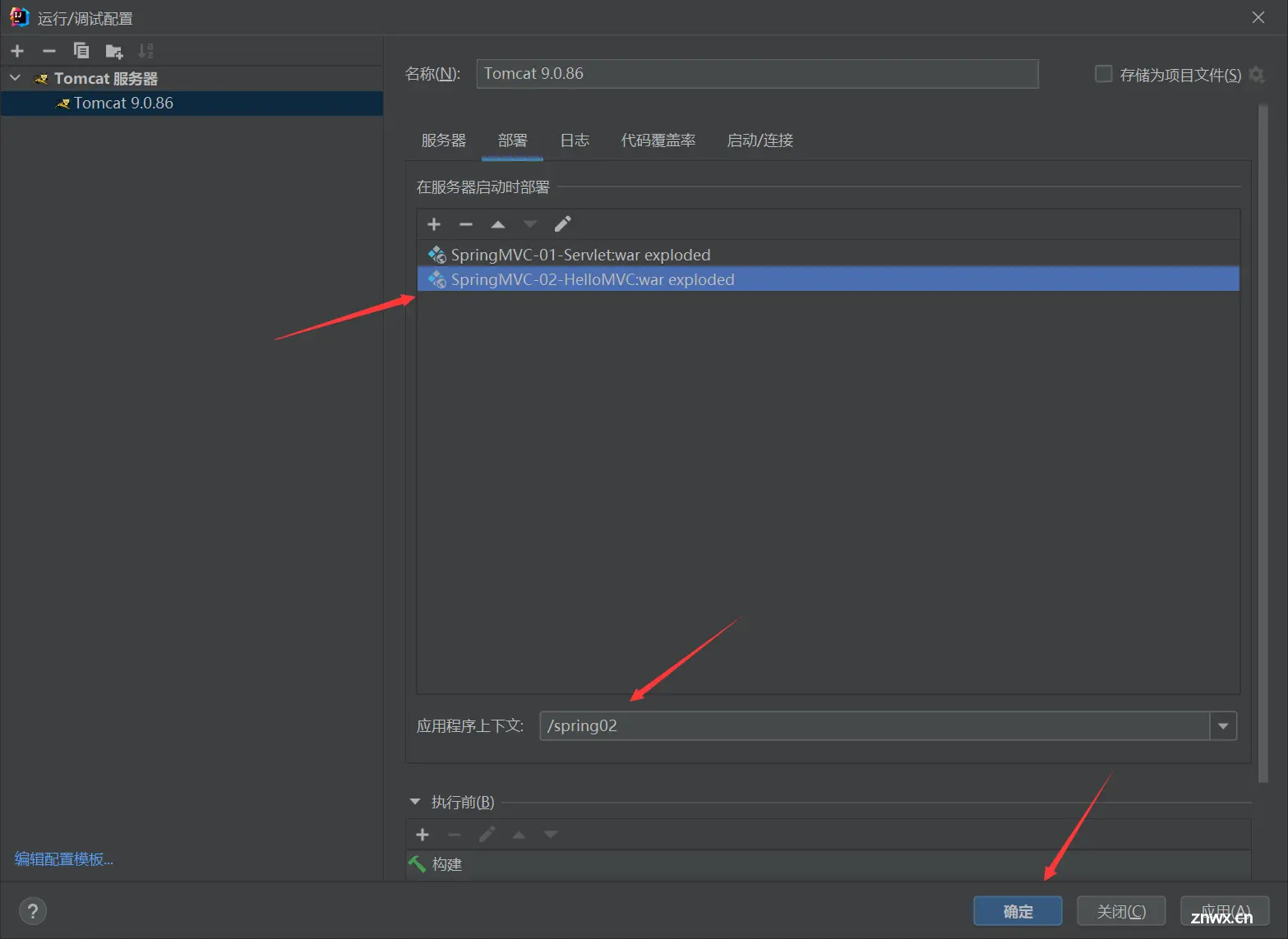Edit selected deployment artifact with pencil
The image size is (1288, 939).
click(562, 224)
